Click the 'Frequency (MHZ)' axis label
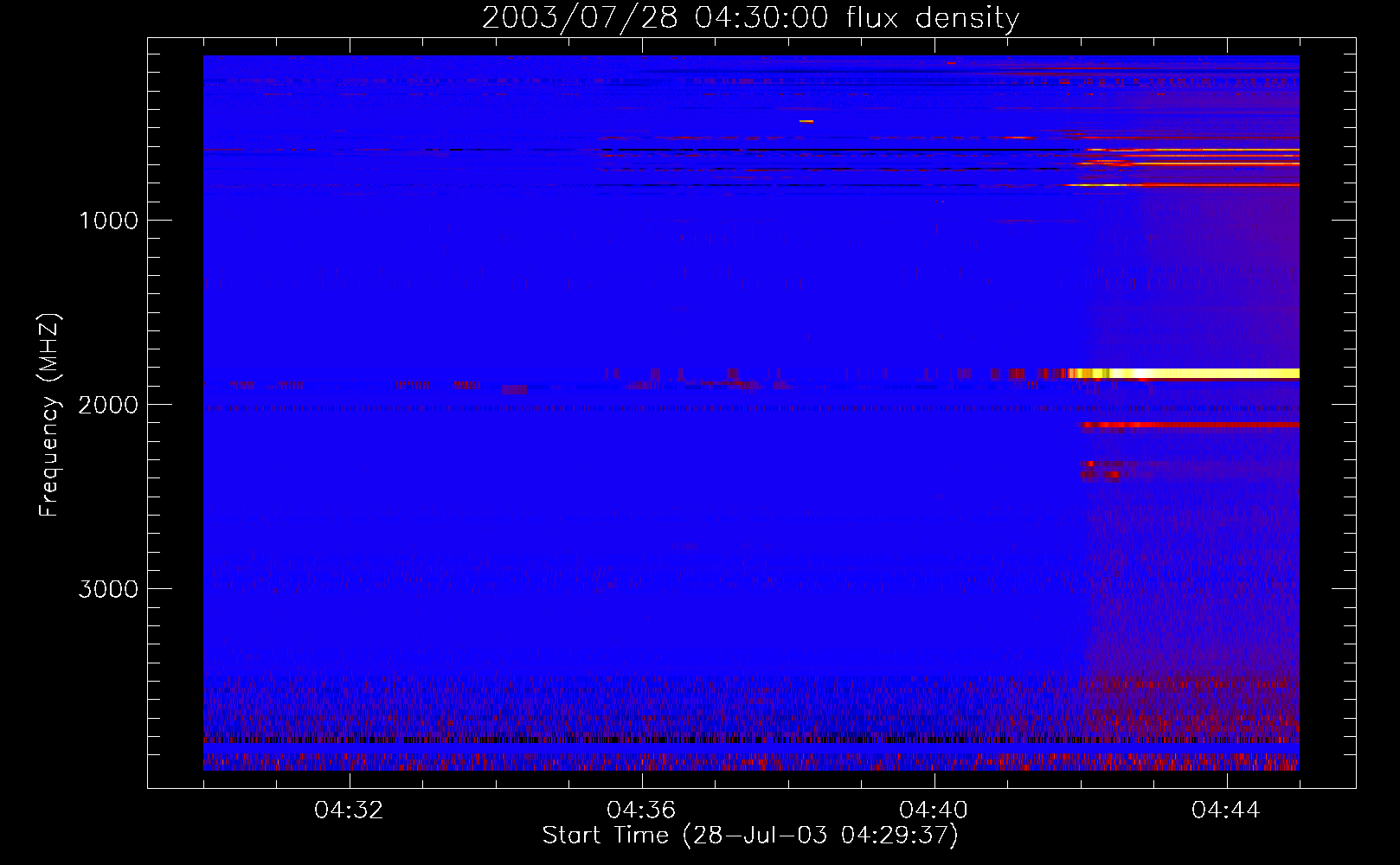Screen dimensions: 1400x865 pyautogui.click(x=49, y=415)
